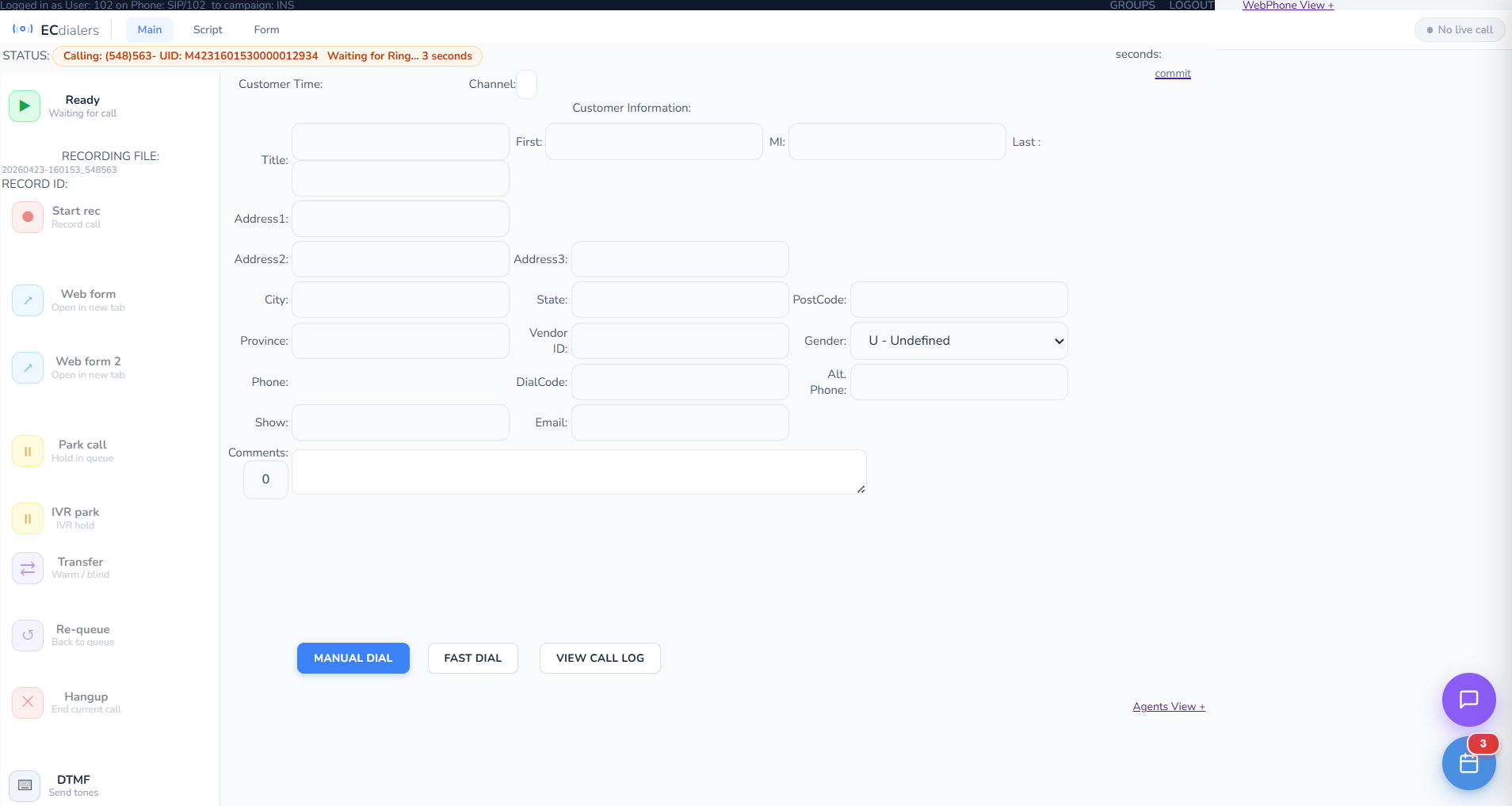The height and width of the screenshot is (806, 1512).
Task: Click the No live call status pill
Action: [1460, 30]
